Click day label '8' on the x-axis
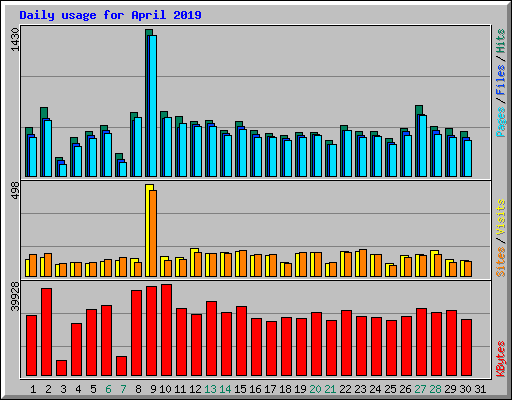 138,389
